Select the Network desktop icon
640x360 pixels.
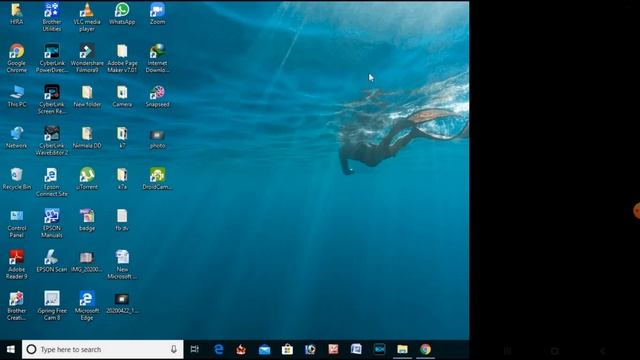pos(17,138)
